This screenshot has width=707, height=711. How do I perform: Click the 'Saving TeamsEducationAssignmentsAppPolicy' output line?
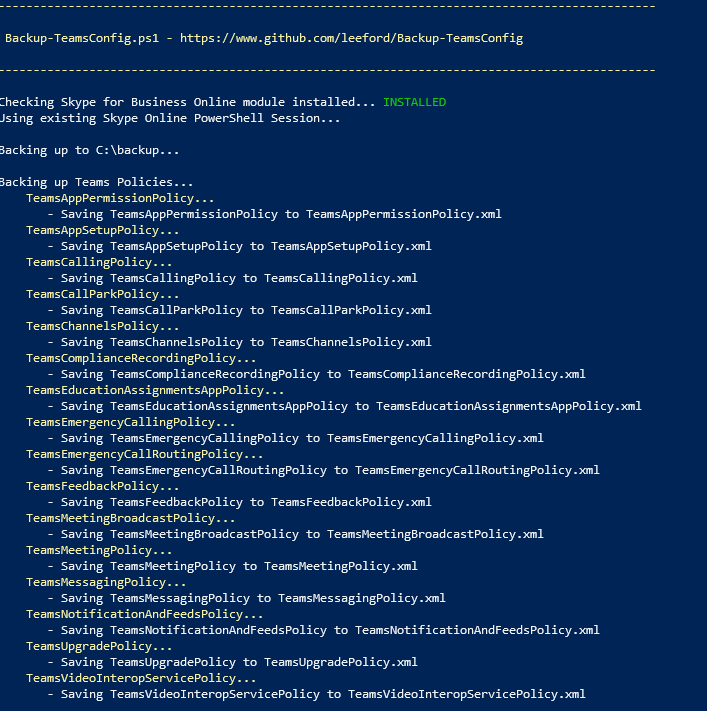(344, 406)
